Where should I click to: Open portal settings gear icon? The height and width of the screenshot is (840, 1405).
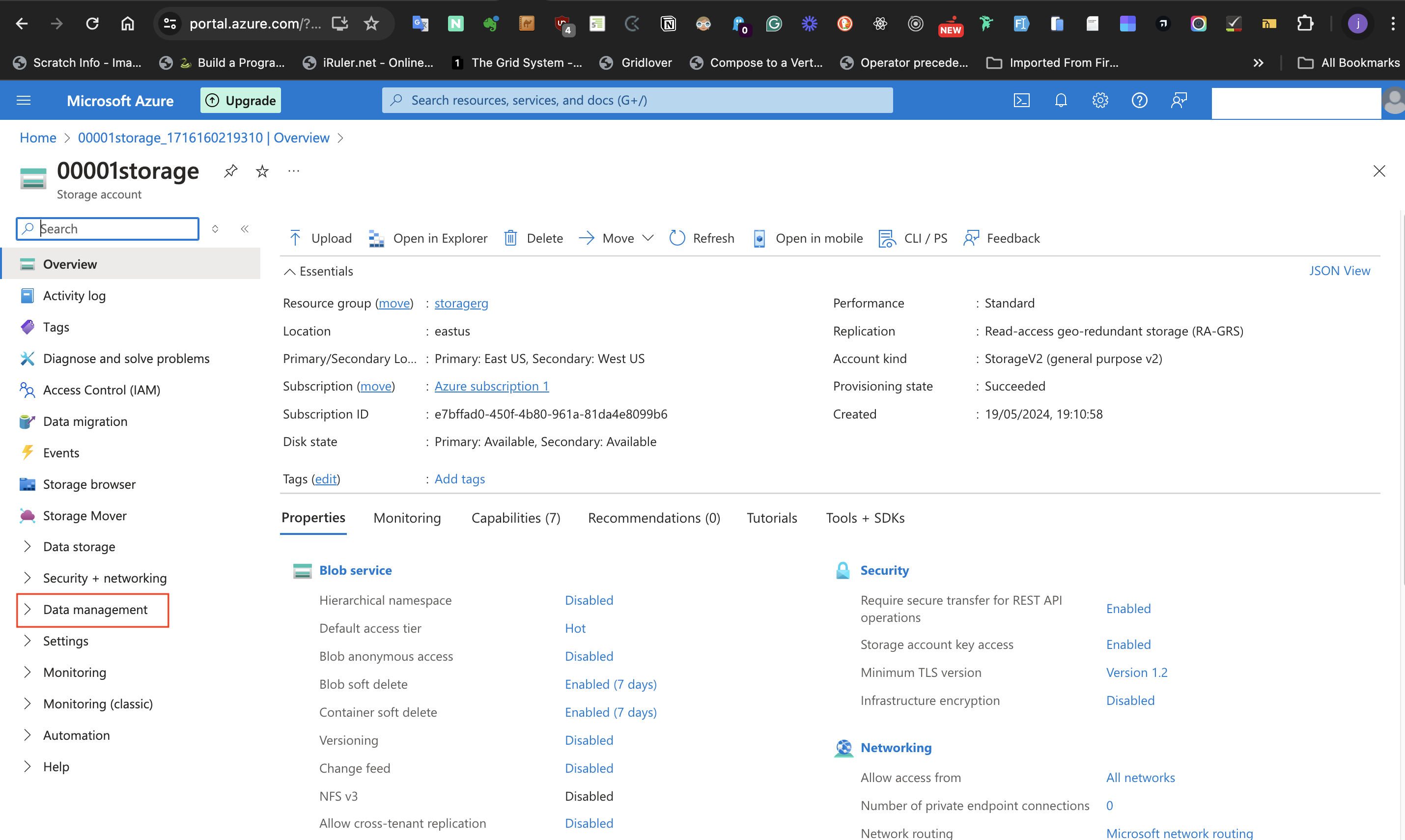point(1100,100)
